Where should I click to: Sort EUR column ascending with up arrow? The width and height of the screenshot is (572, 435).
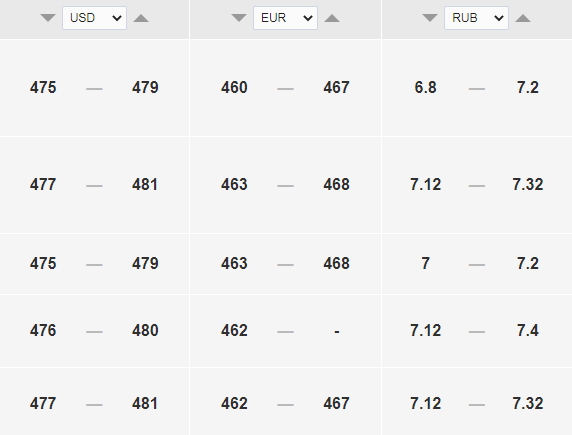click(332, 18)
